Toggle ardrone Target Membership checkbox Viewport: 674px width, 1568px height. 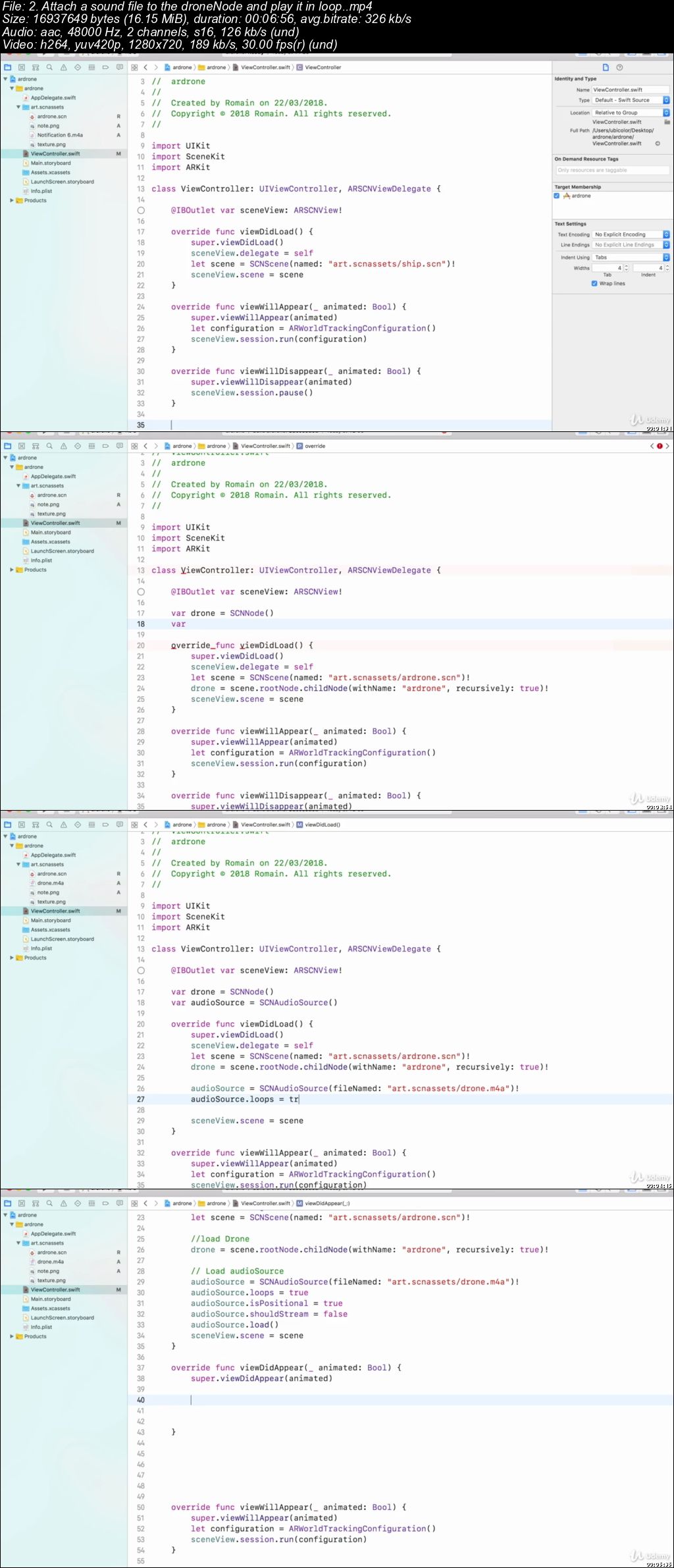(557, 196)
